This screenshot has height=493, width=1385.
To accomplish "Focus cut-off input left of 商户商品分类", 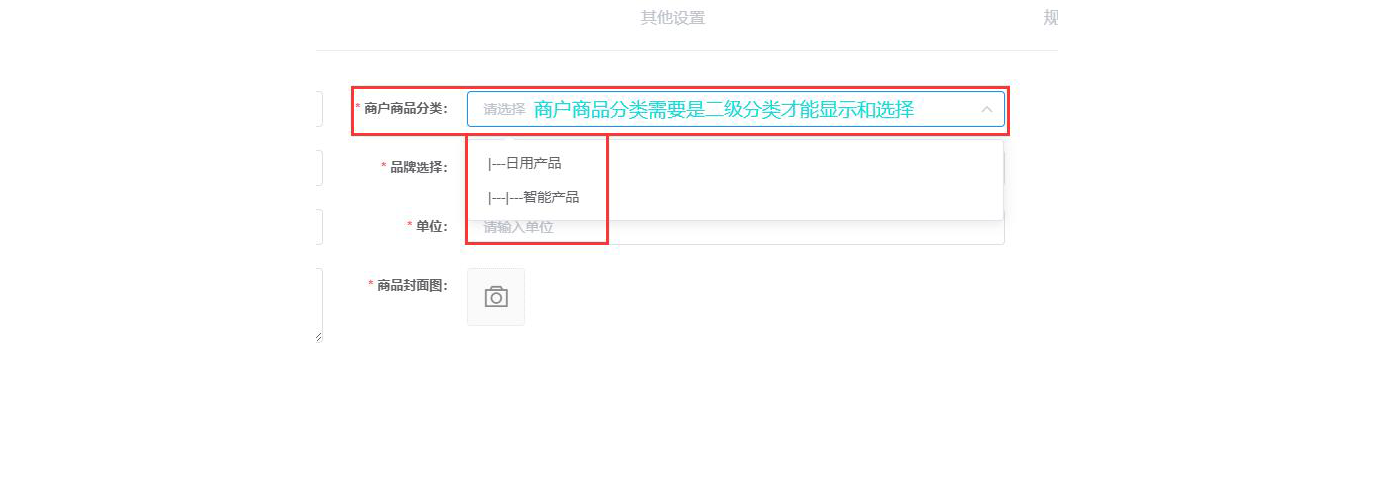I will tap(319, 109).
